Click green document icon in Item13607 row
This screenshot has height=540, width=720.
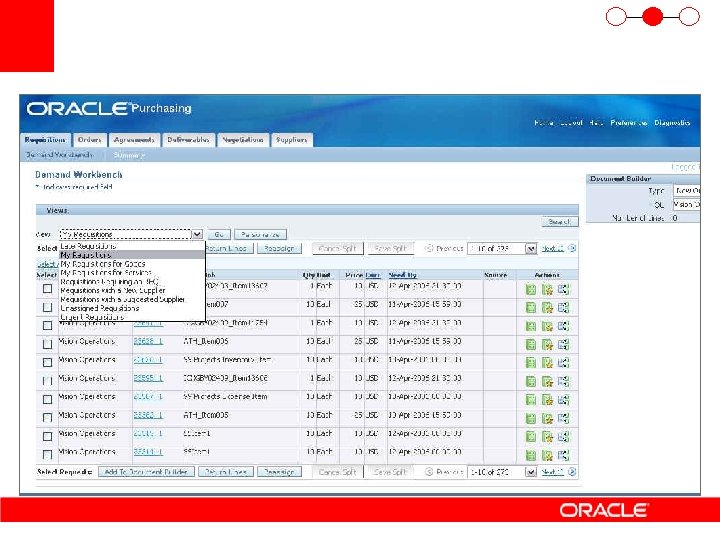pos(531,289)
